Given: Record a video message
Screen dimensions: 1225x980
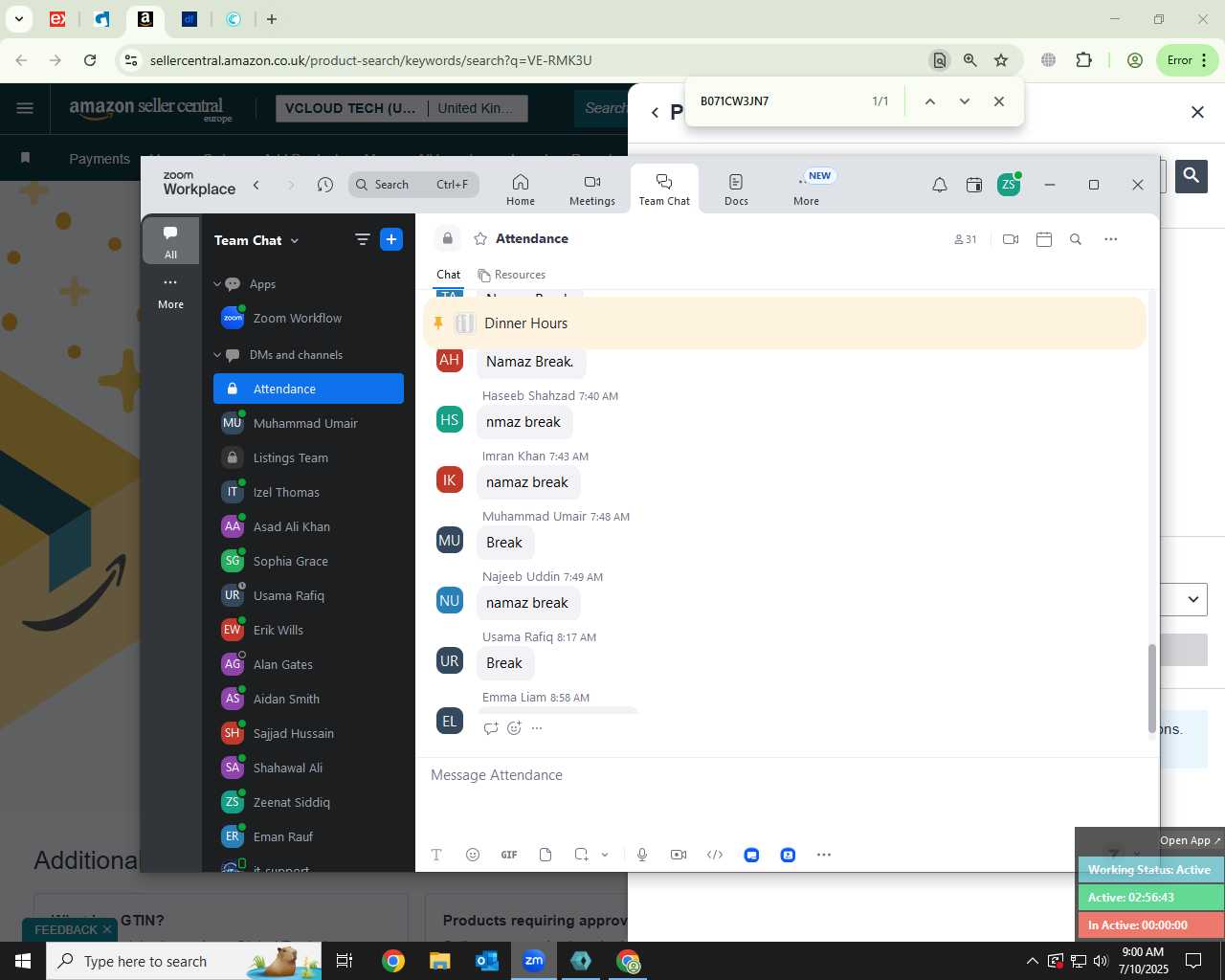Looking at the screenshot, I should 679,855.
